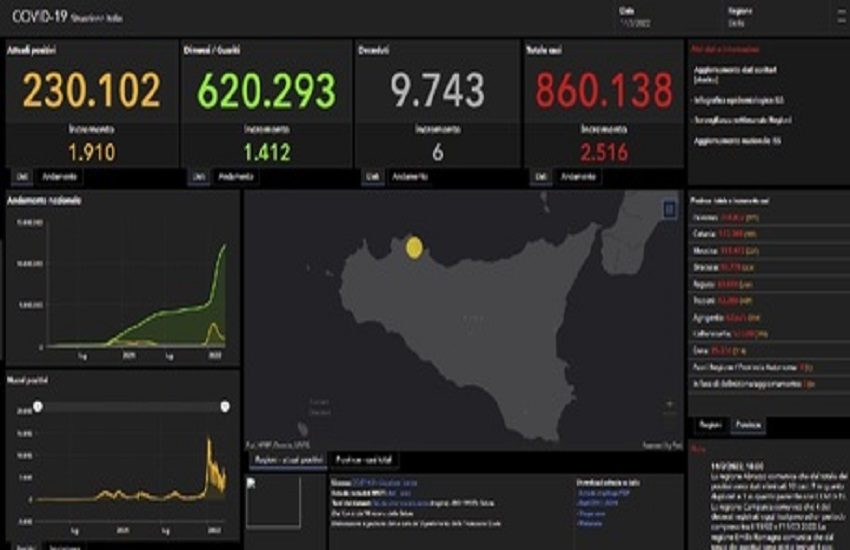Click the yellow circle marker on the map

coord(413,247)
